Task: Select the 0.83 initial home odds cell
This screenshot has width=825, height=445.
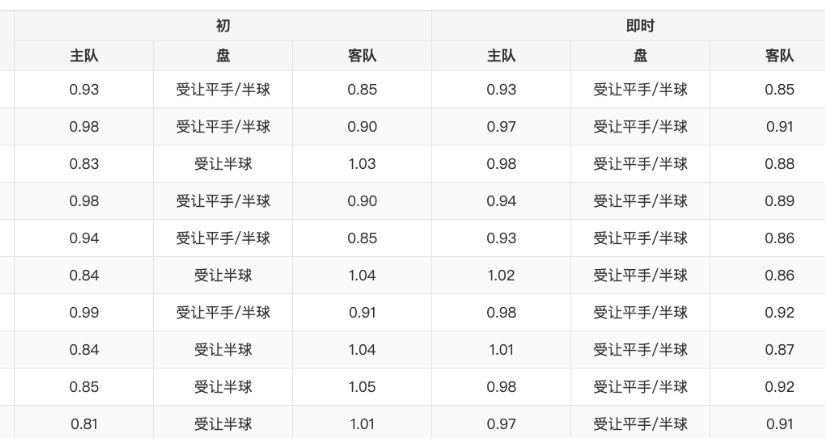Action: [x=84, y=164]
